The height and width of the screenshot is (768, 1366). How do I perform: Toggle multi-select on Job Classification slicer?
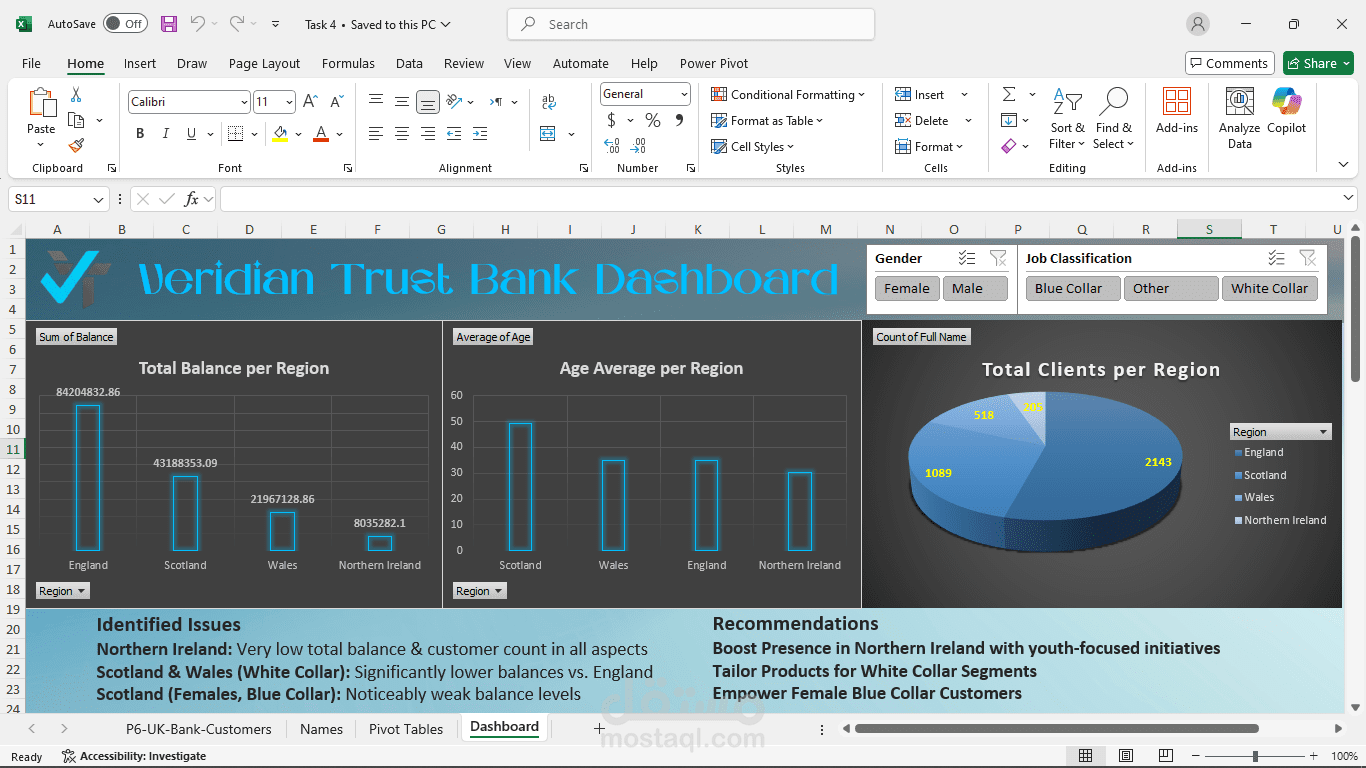click(1276, 258)
